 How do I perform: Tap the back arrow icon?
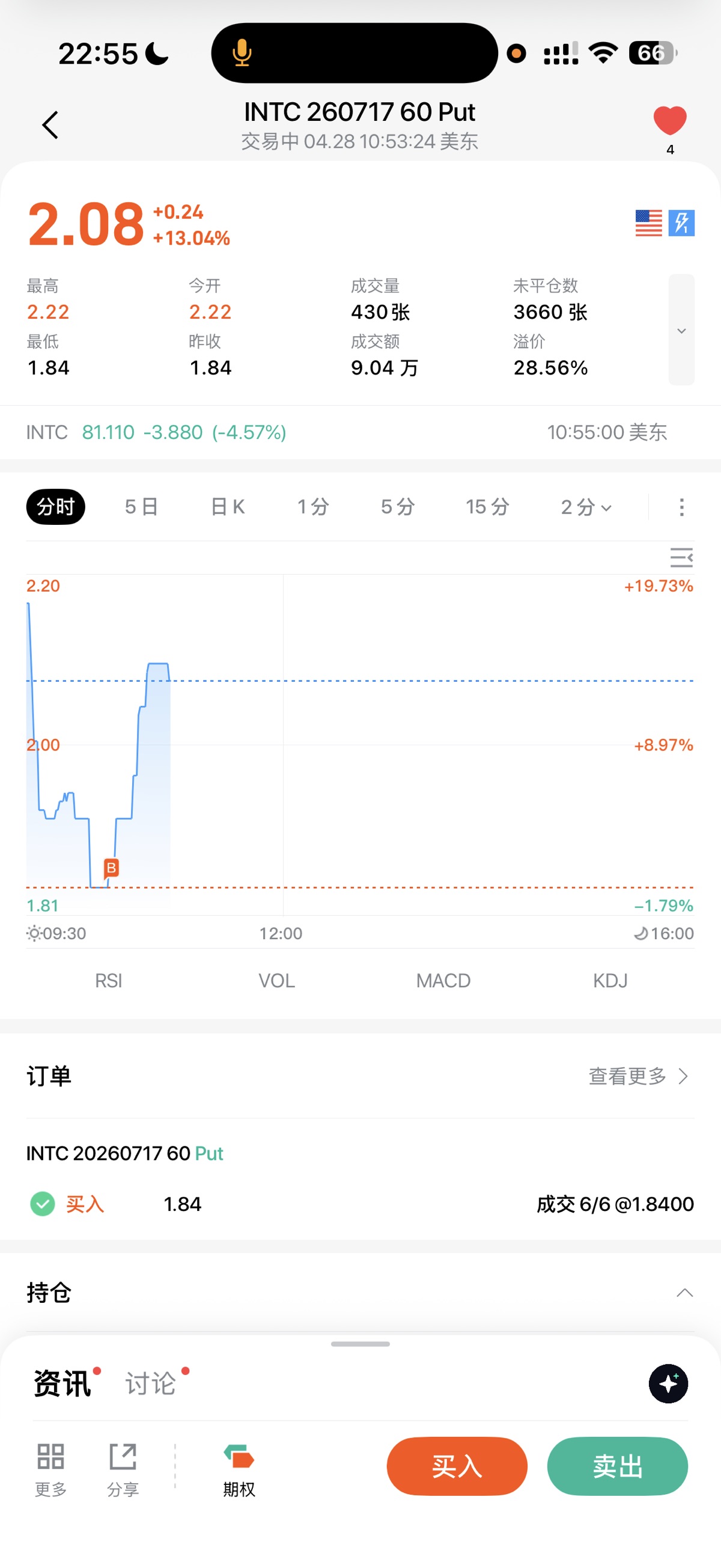point(50,125)
